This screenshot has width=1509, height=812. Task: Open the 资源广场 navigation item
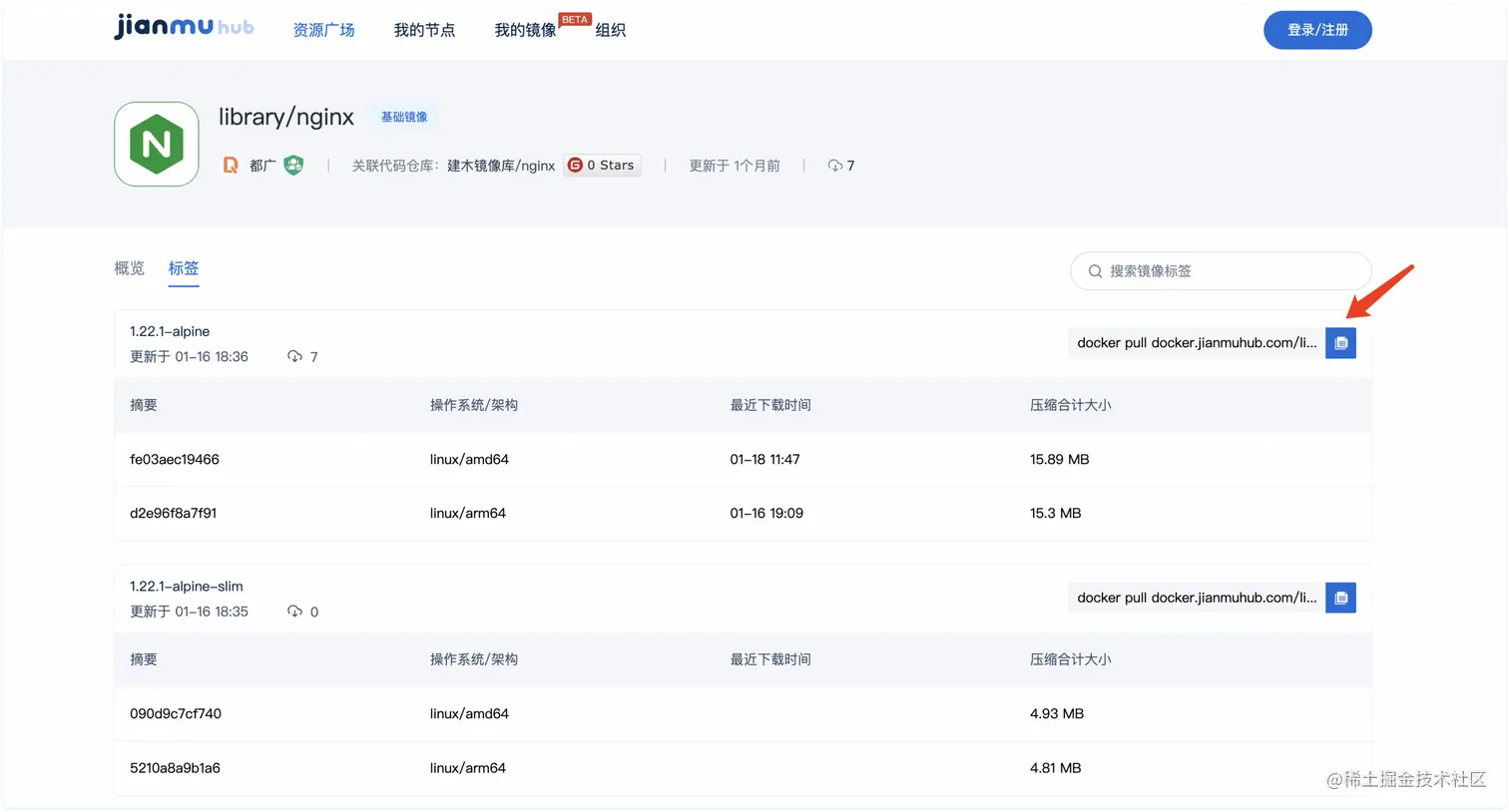323,30
